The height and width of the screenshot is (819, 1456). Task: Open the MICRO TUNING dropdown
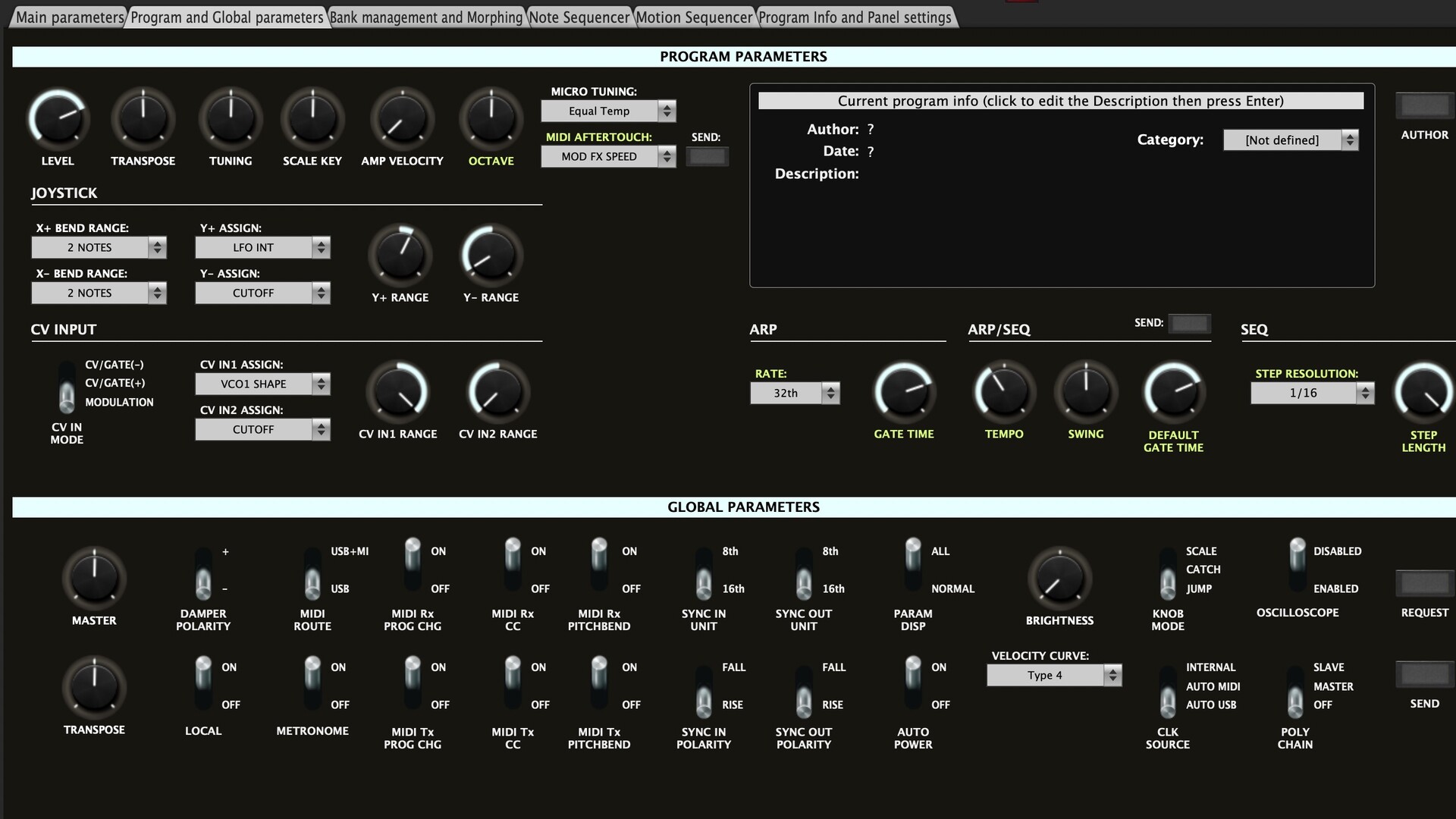(607, 111)
